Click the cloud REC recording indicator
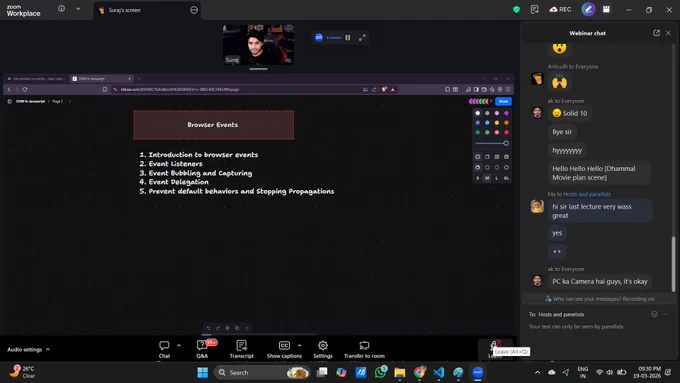Viewport: 680px width, 383px height. point(560,10)
